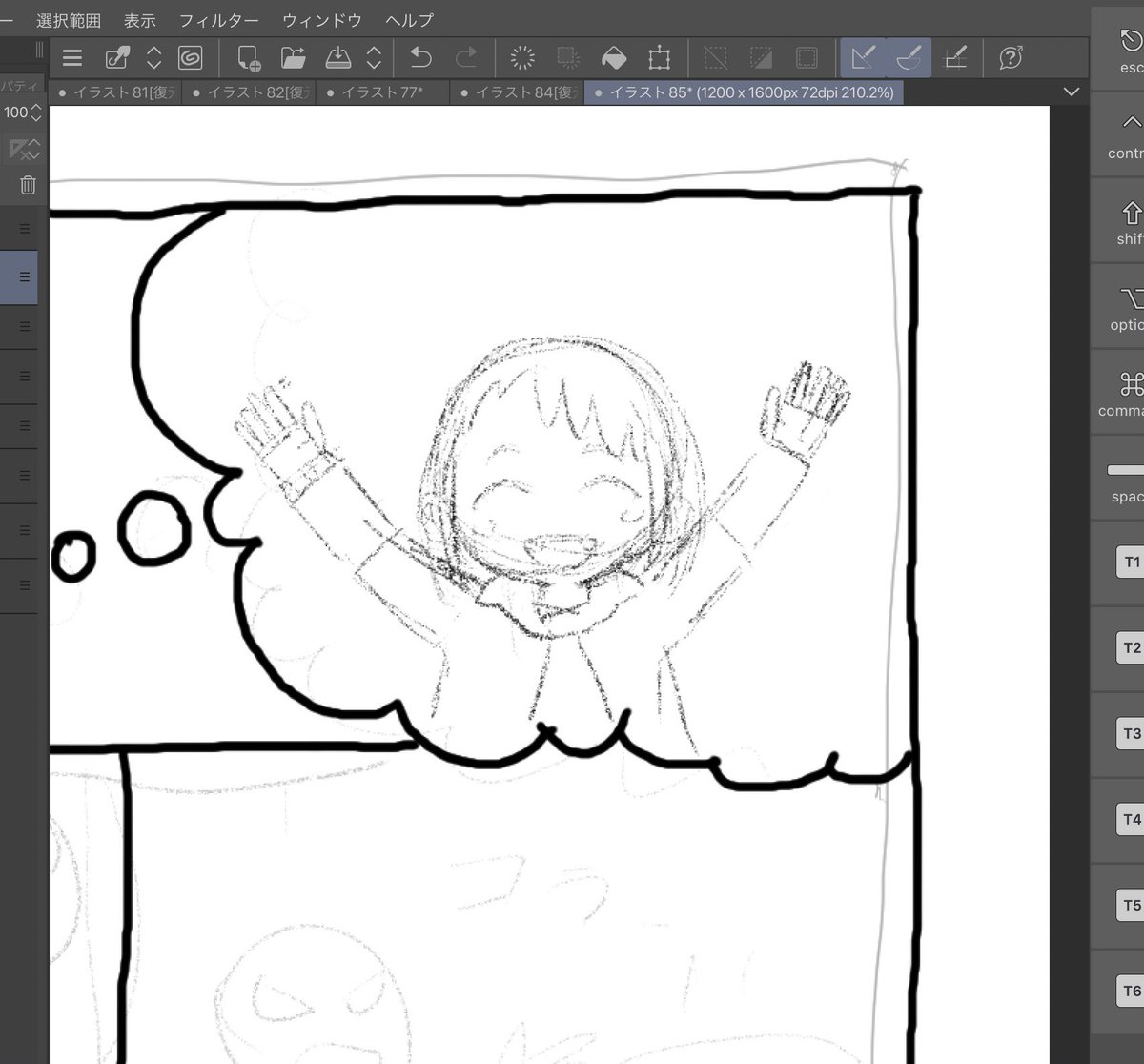Click the deselect icon
1144x1064 pixels.
coord(715,58)
